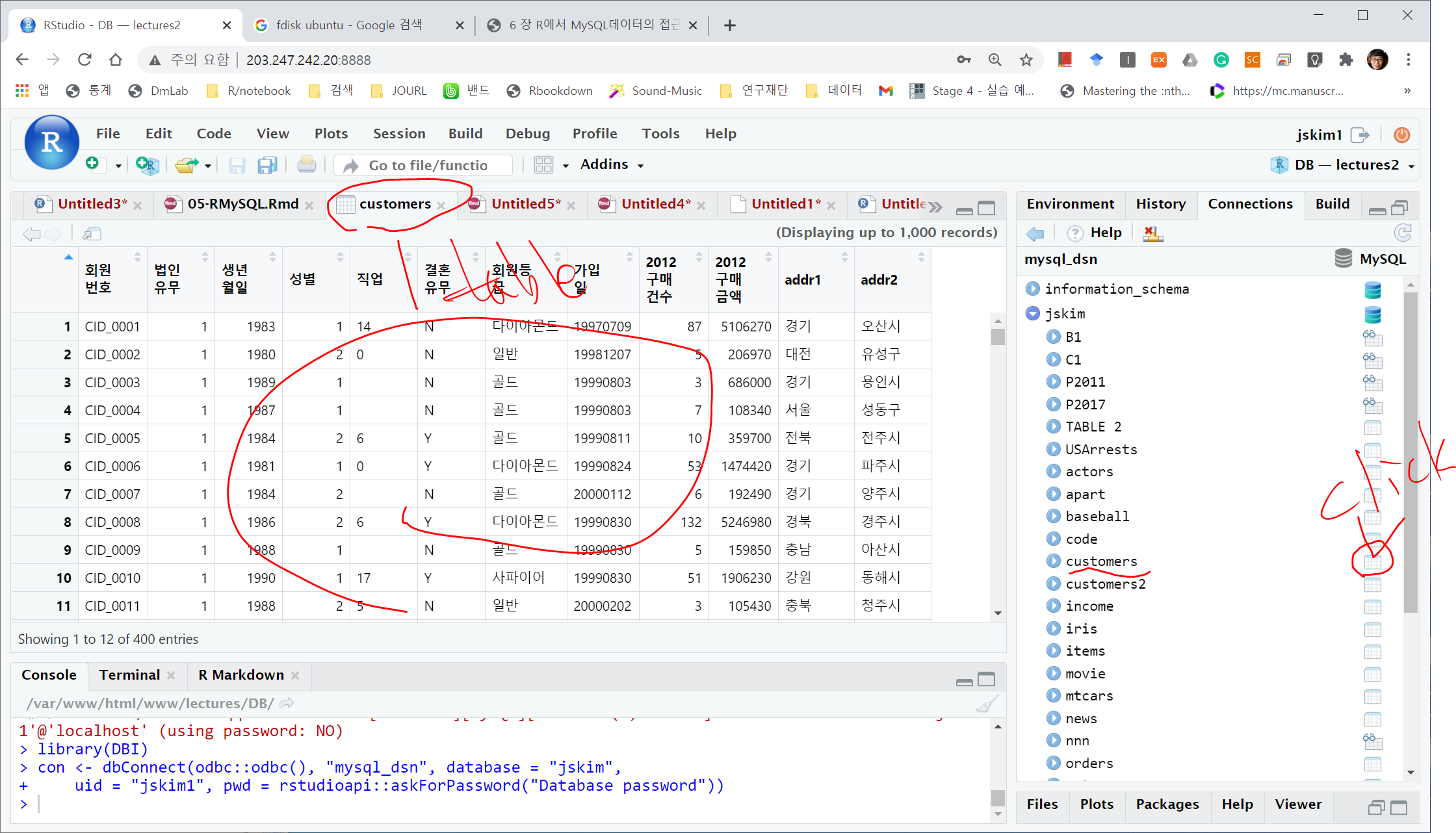Click the back arrow in Connections pane

(x=1035, y=233)
